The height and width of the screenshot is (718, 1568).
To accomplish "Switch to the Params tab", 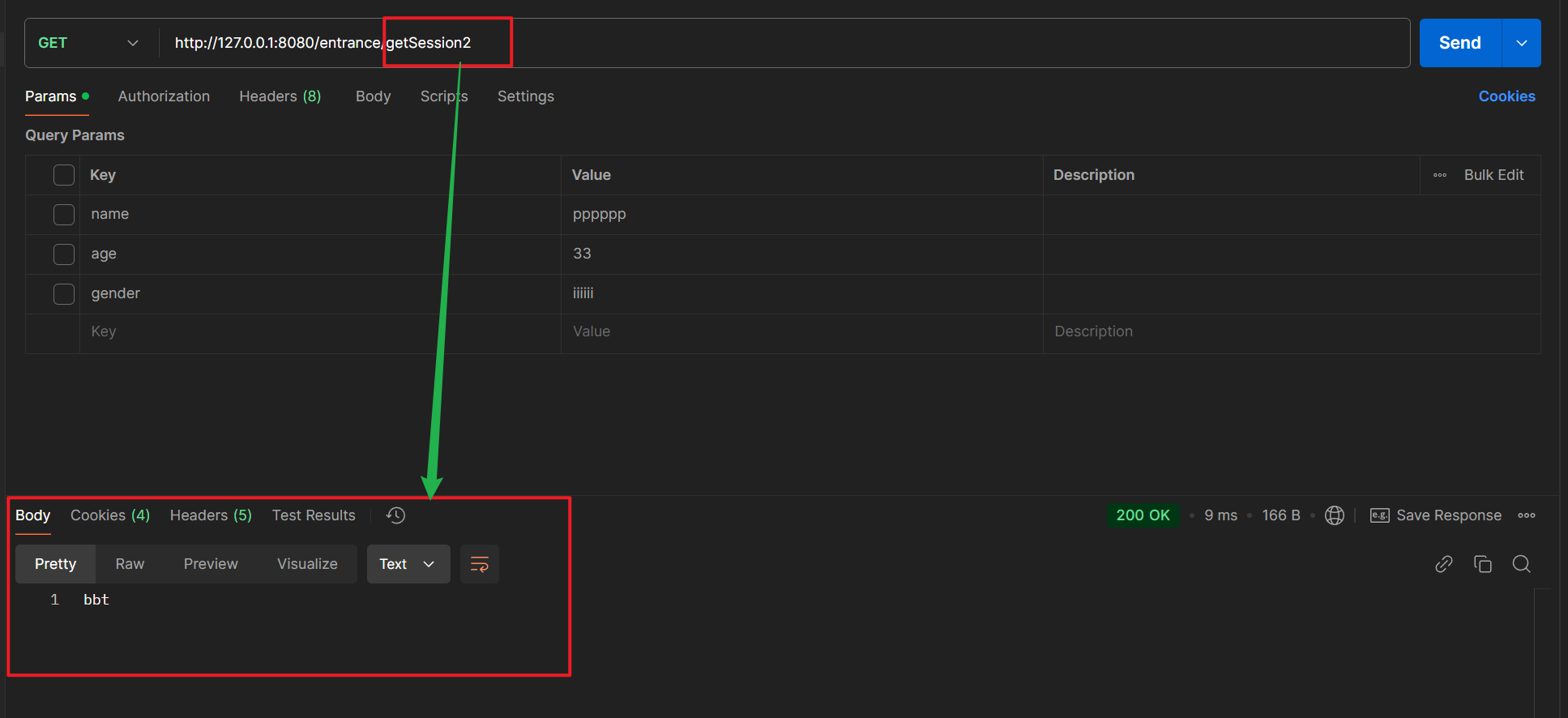I will click(x=57, y=96).
